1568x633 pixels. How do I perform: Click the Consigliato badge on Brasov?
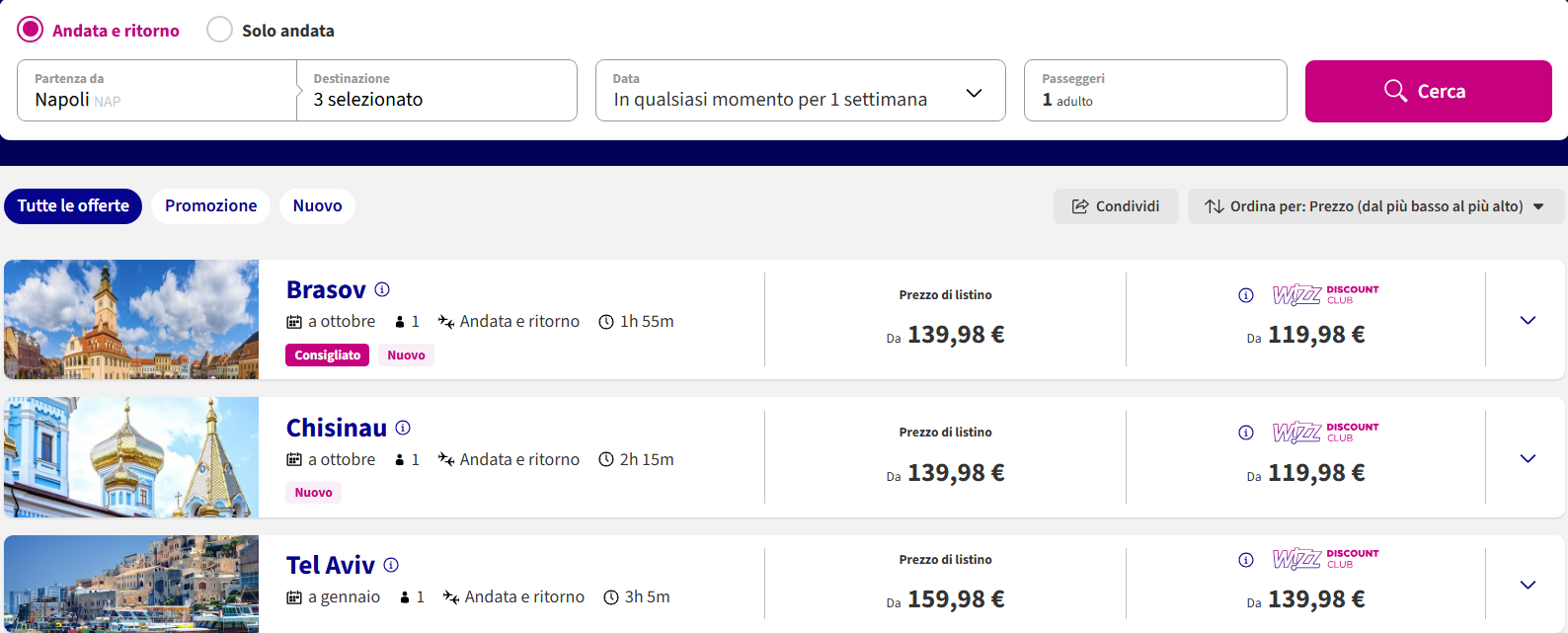click(328, 356)
